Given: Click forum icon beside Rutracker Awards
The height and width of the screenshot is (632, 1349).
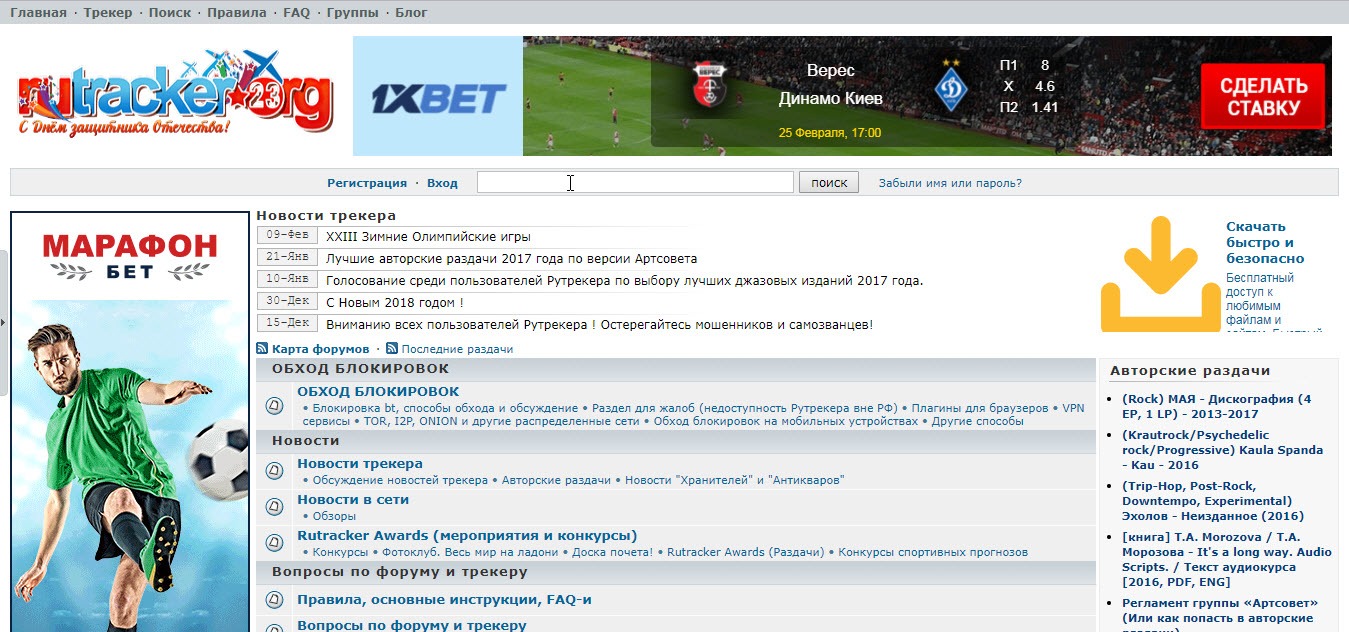Looking at the screenshot, I should pyautogui.click(x=275, y=543).
